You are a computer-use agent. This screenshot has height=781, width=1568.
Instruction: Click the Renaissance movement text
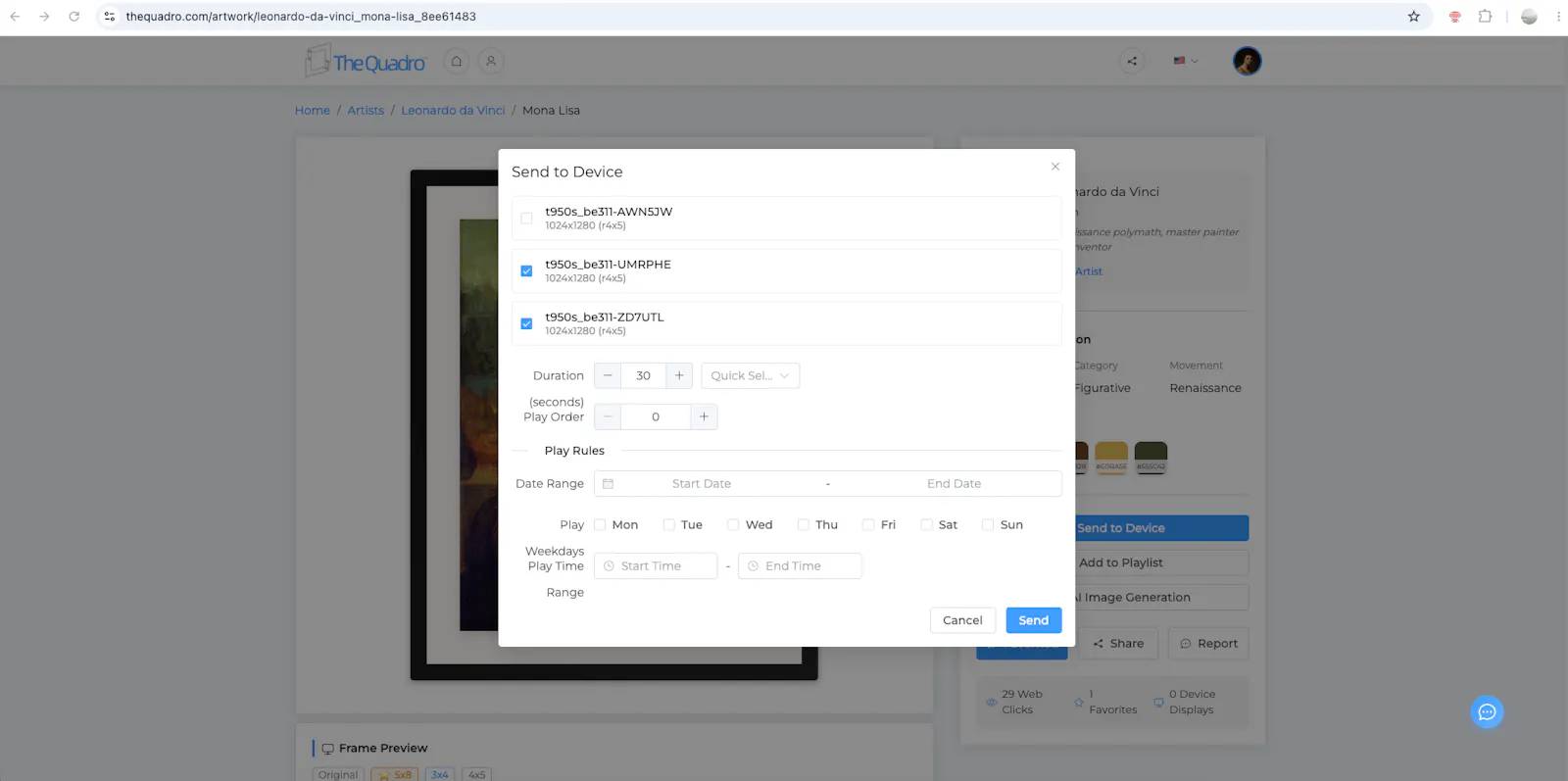[x=1205, y=388]
